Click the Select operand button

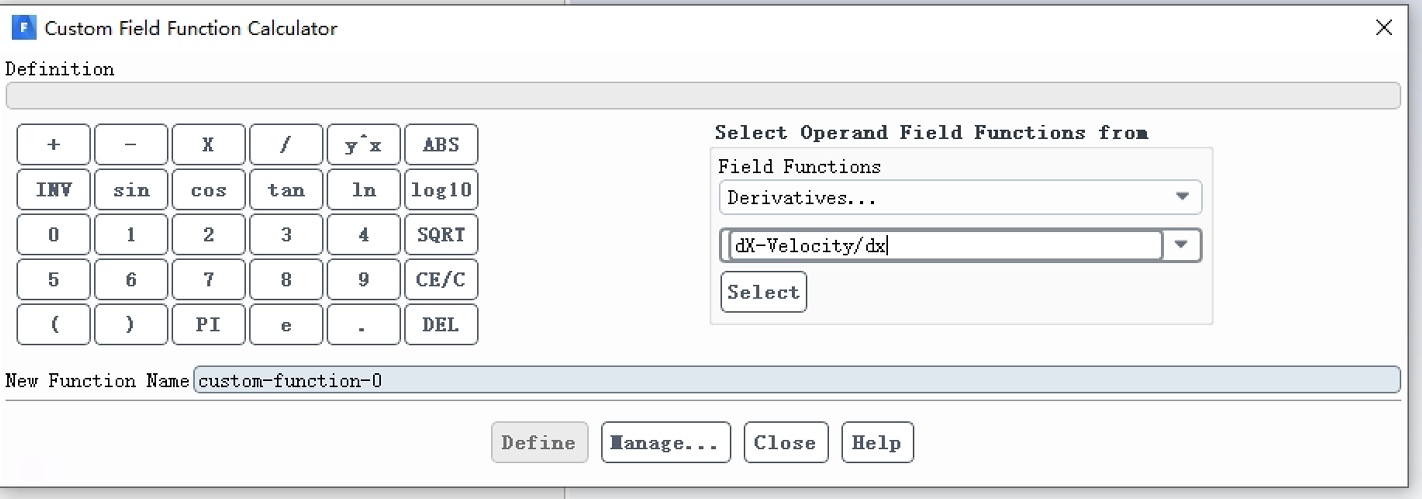[763, 292]
